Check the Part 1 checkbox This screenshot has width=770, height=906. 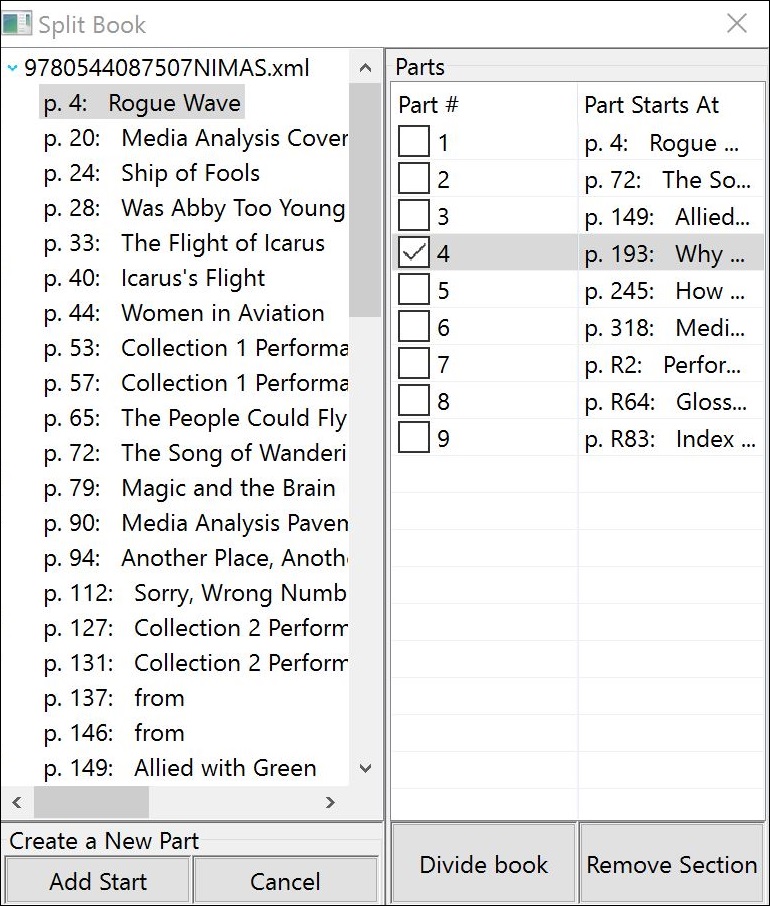[413, 143]
